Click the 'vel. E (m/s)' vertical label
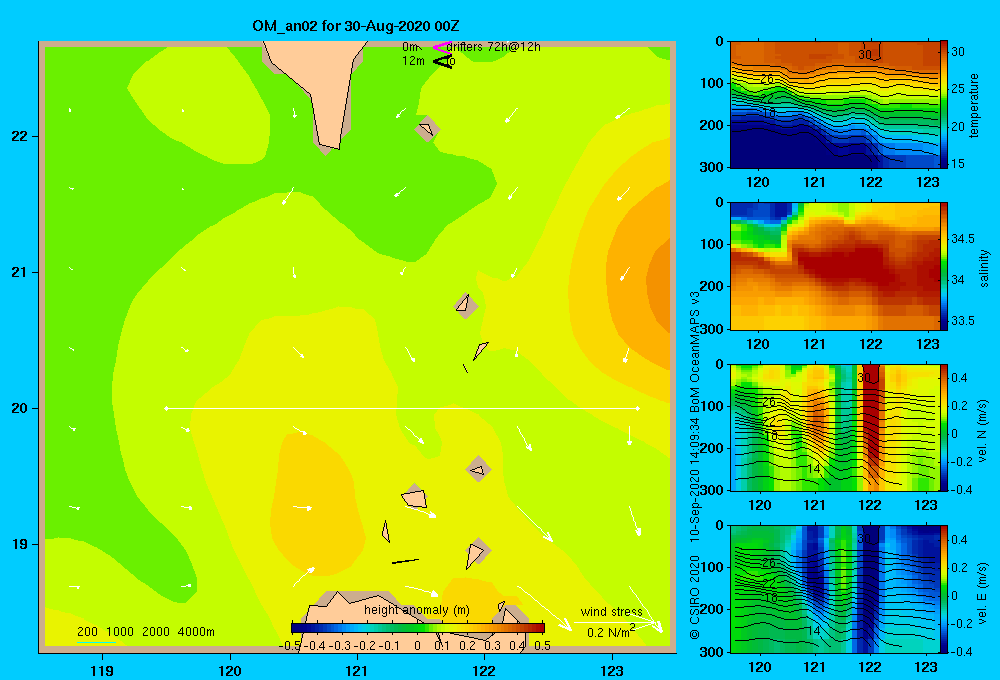This screenshot has height=680, width=1000. [982, 593]
